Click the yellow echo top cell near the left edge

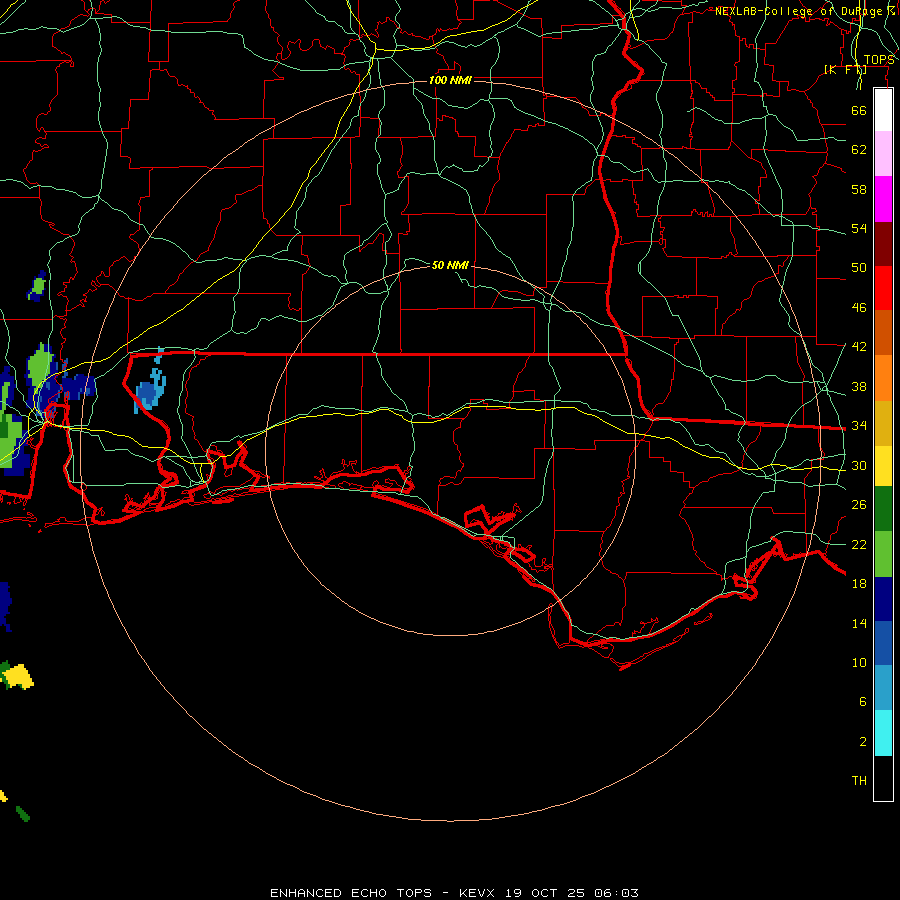(x=19, y=676)
